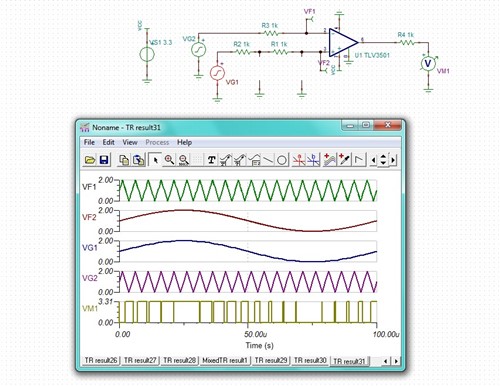Open the Edit menu

pos(108,142)
